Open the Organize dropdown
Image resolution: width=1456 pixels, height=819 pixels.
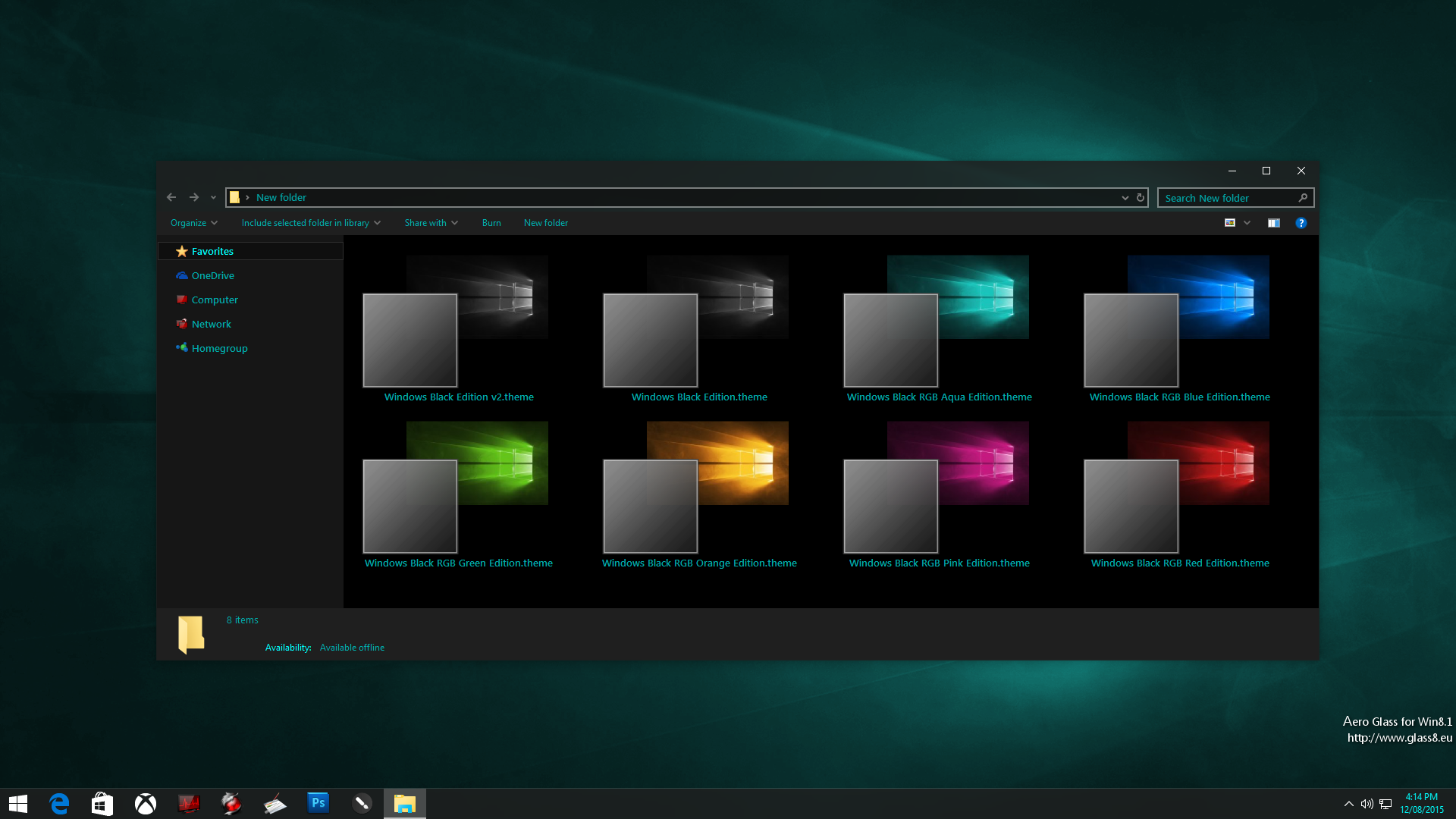pyautogui.click(x=193, y=222)
